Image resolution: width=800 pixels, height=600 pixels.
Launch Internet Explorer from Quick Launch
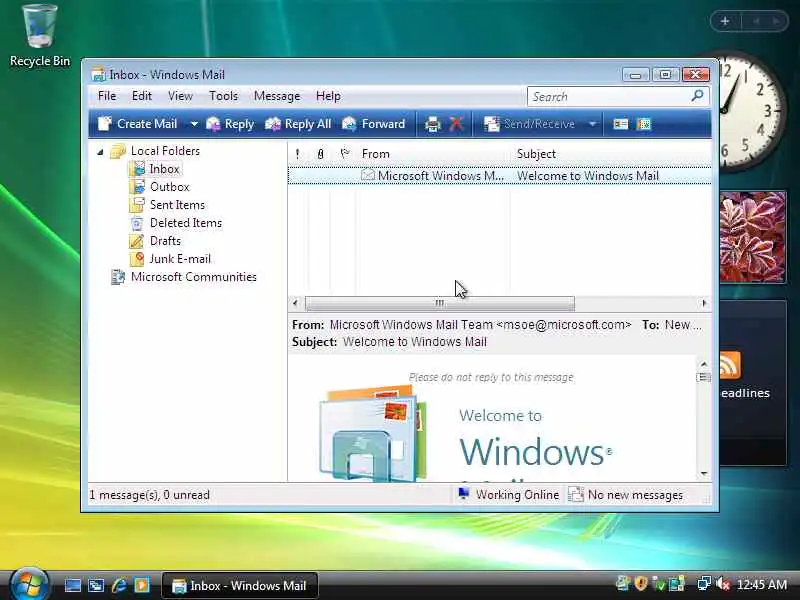pos(119,585)
